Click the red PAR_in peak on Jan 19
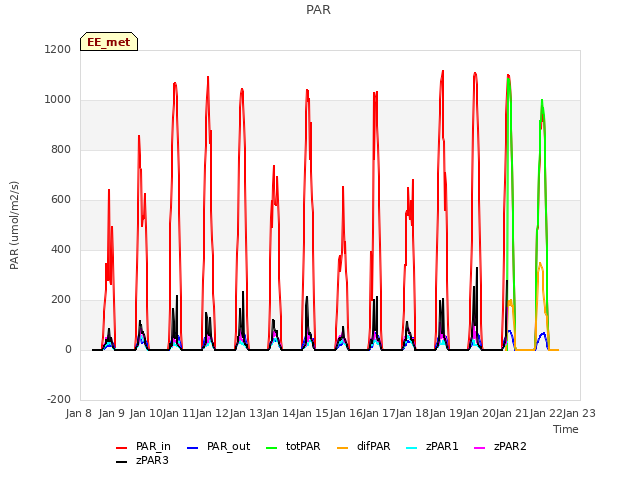640x480 pixels. (443, 71)
